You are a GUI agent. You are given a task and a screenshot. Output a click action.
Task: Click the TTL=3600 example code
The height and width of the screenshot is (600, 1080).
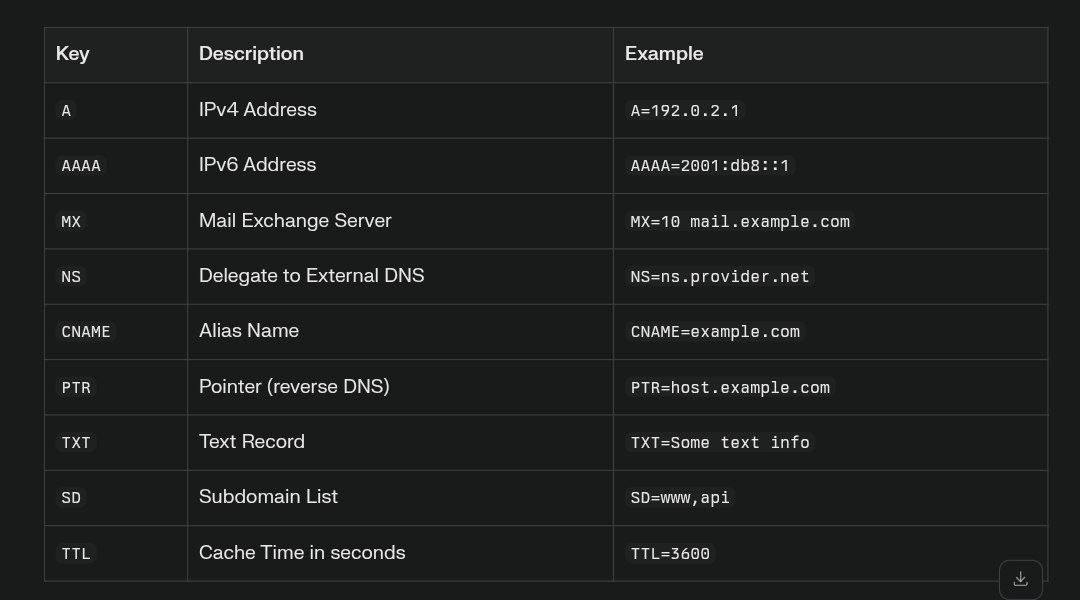pyautogui.click(x=670, y=554)
